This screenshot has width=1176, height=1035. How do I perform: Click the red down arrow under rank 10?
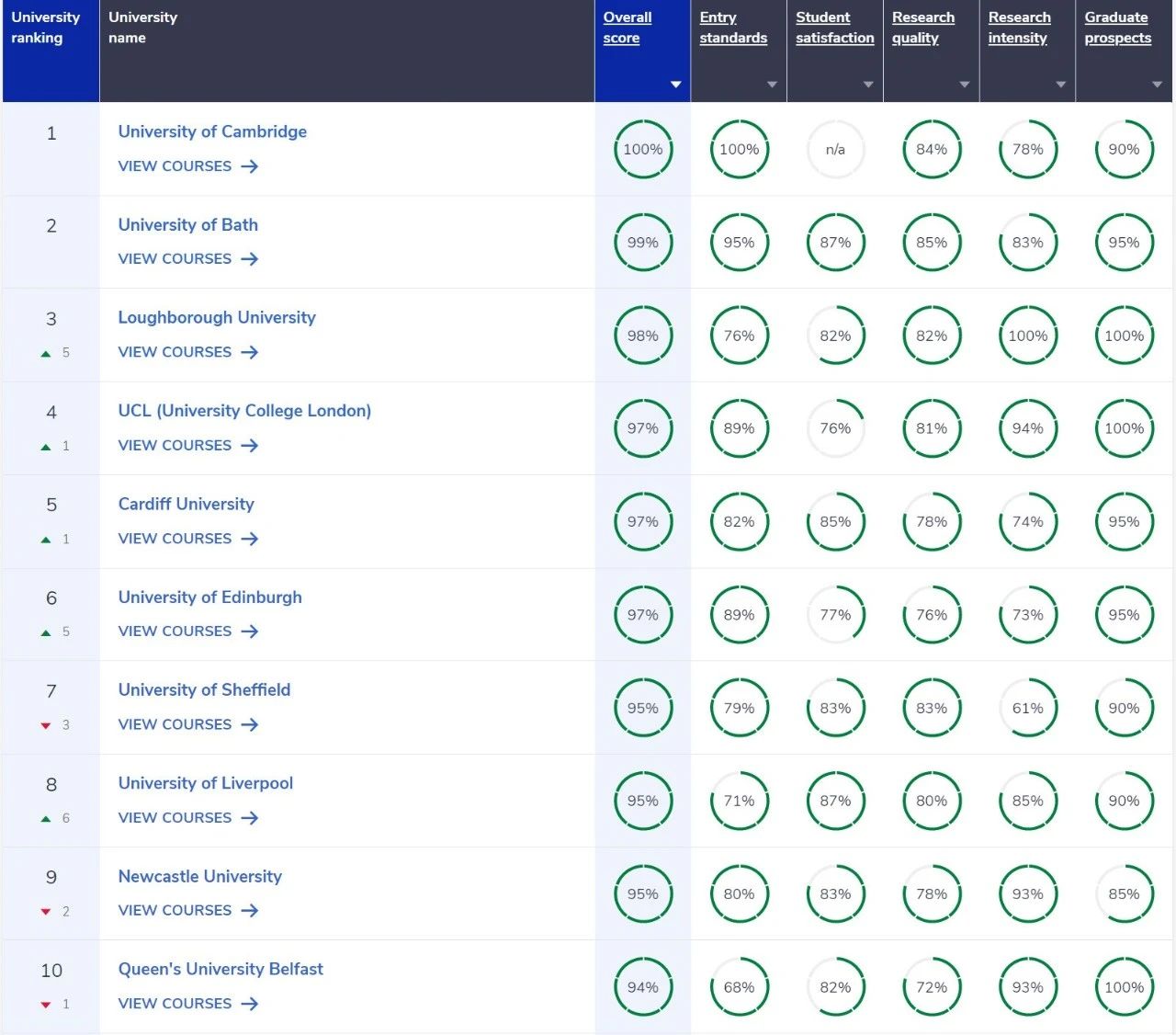[x=46, y=1005]
